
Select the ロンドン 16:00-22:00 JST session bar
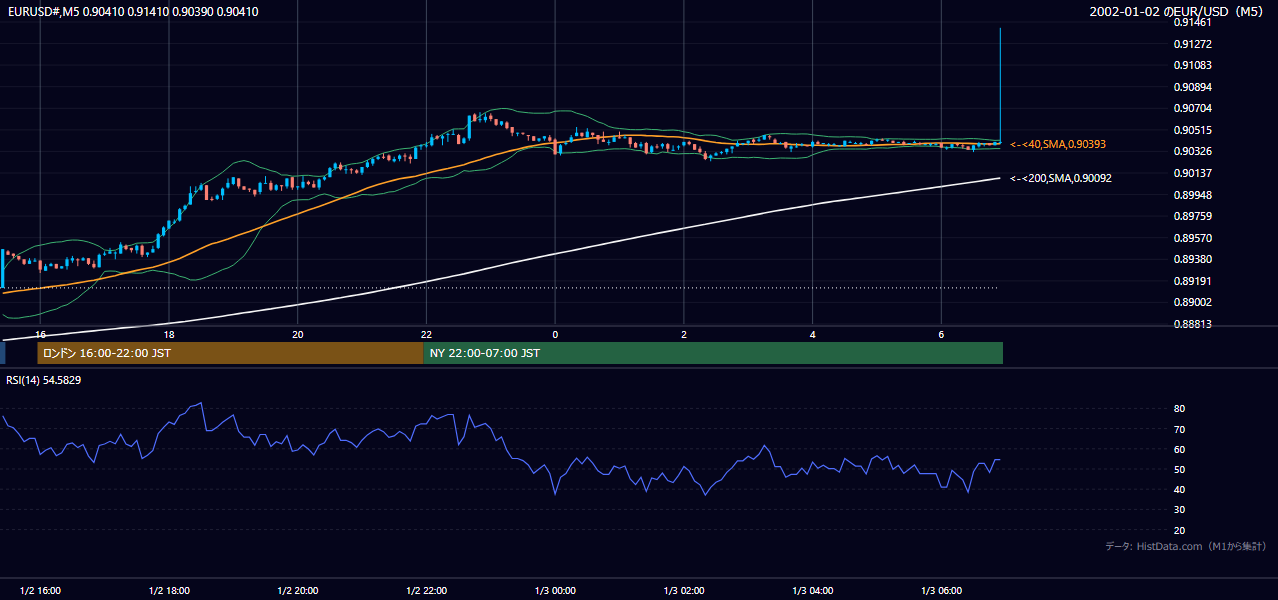[x=230, y=353]
